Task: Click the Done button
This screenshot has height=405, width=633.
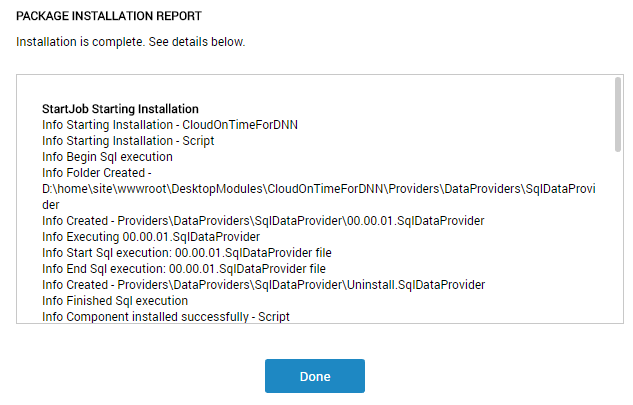Action: (x=314, y=376)
